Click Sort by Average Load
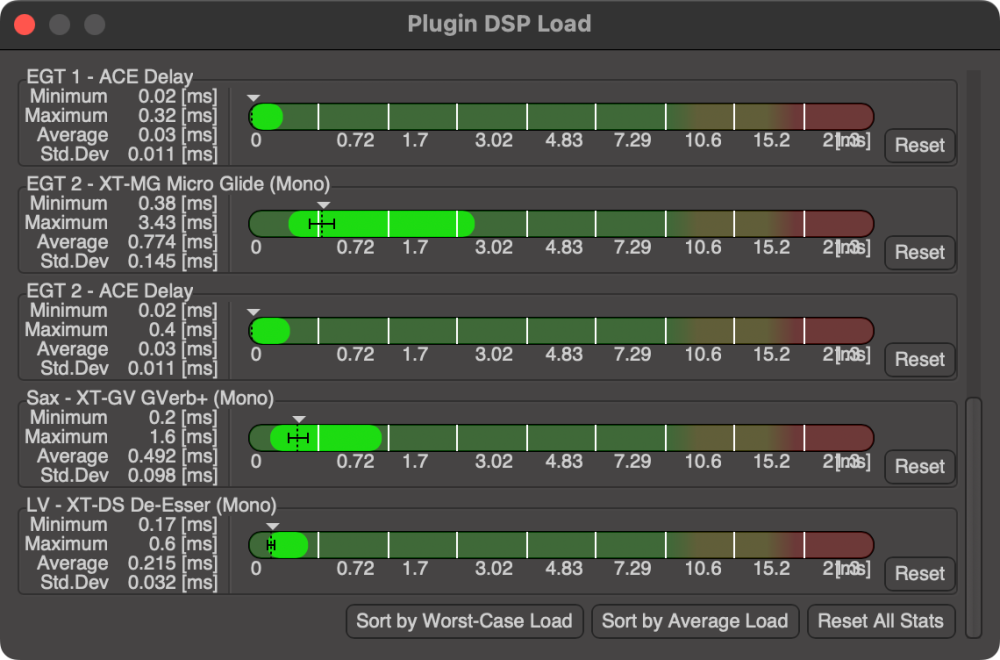The width and height of the screenshot is (1000, 660). click(x=695, y=621)
